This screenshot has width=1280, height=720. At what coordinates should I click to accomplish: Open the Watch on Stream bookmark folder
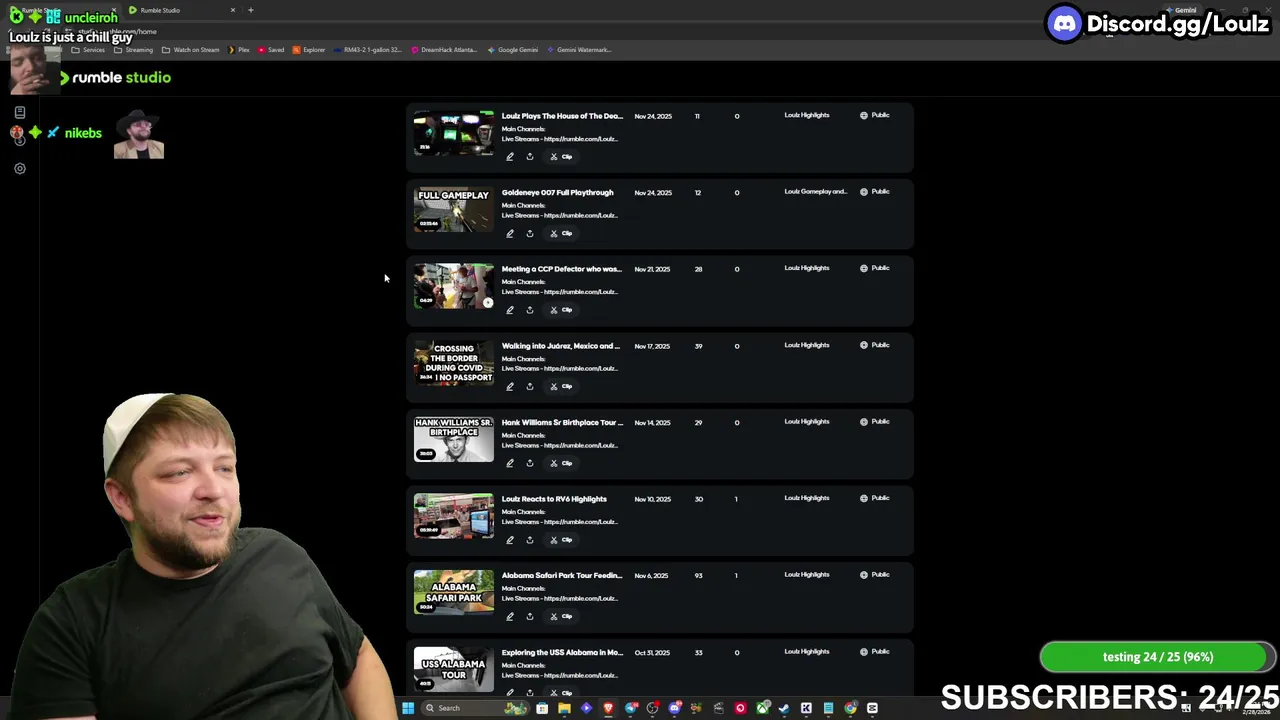tap(191, 50)
